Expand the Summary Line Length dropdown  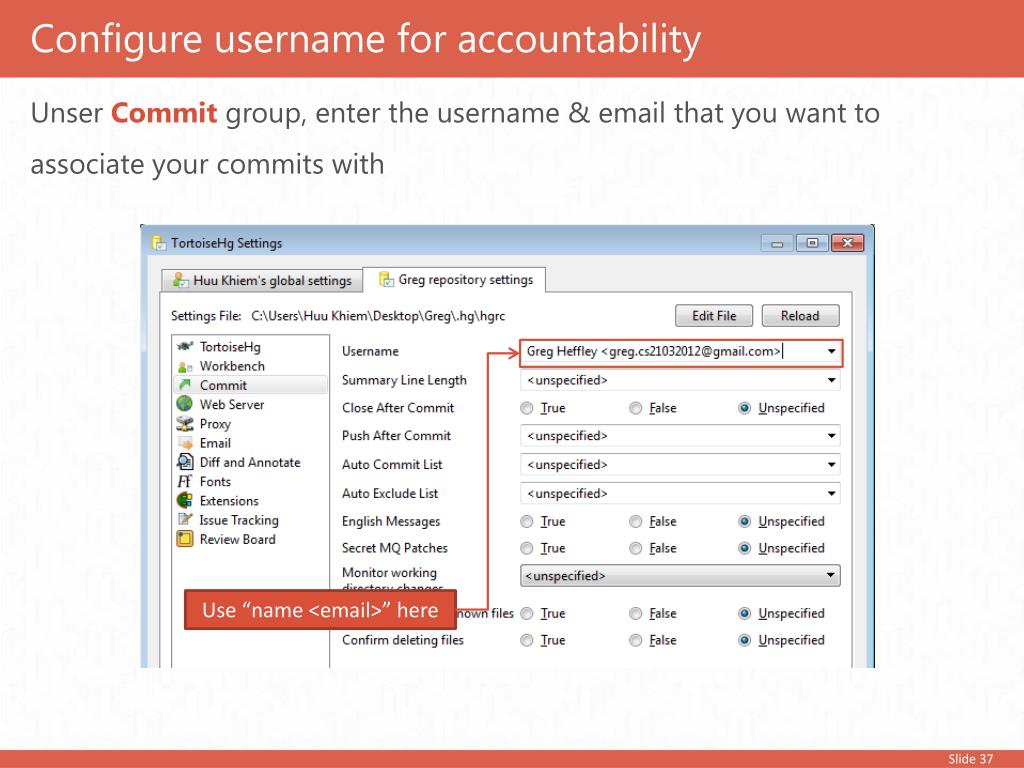(831, 380)
